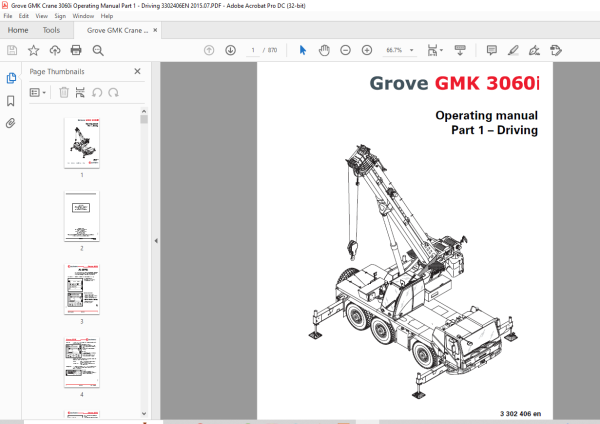
Task: Click thumbnail scrollbar up arrow
Action: [144, 111]
